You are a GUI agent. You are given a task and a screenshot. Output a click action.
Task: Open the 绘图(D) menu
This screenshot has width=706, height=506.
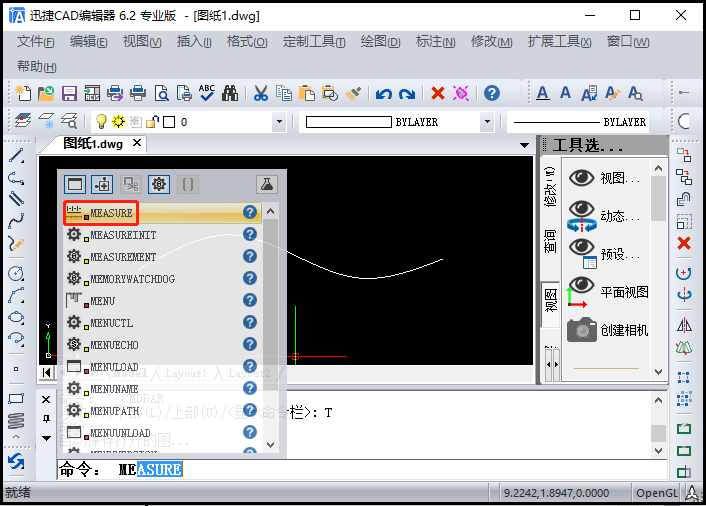coord(380,42)
